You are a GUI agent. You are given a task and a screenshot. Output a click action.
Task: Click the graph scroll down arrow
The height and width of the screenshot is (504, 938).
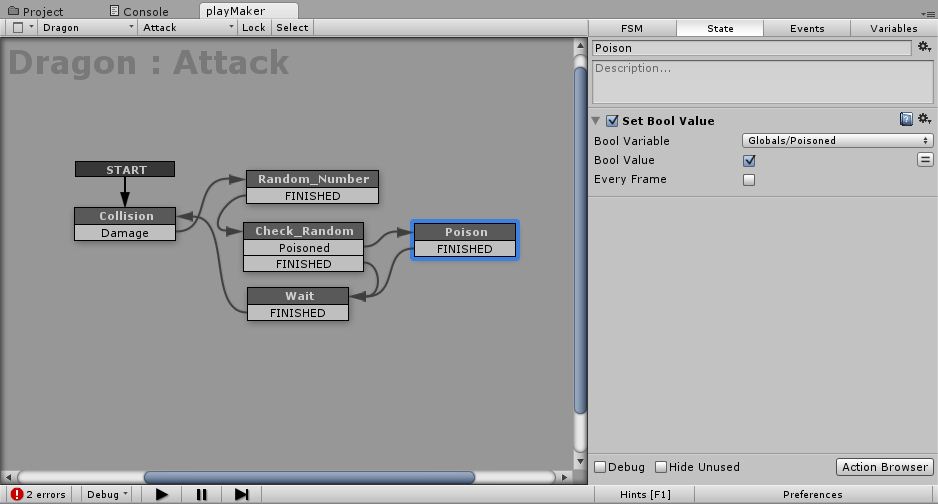[580, 462]
